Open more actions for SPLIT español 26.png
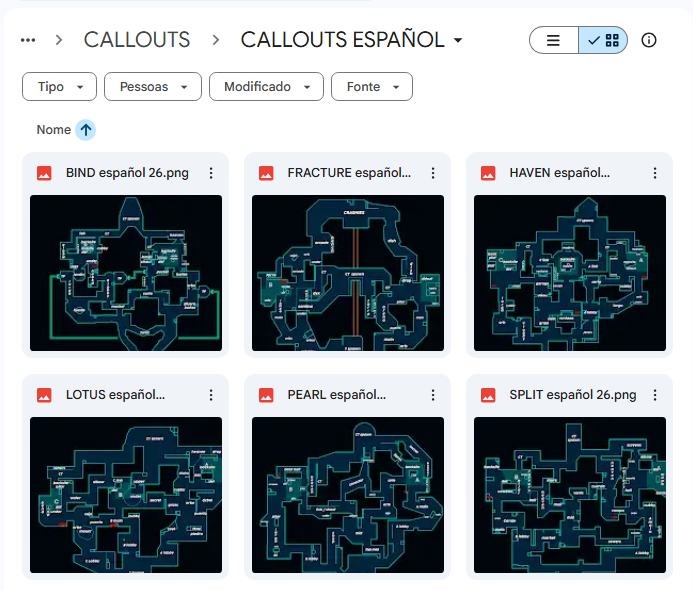The height and width of the screenshot is (591, 693). tap(655, 395)
